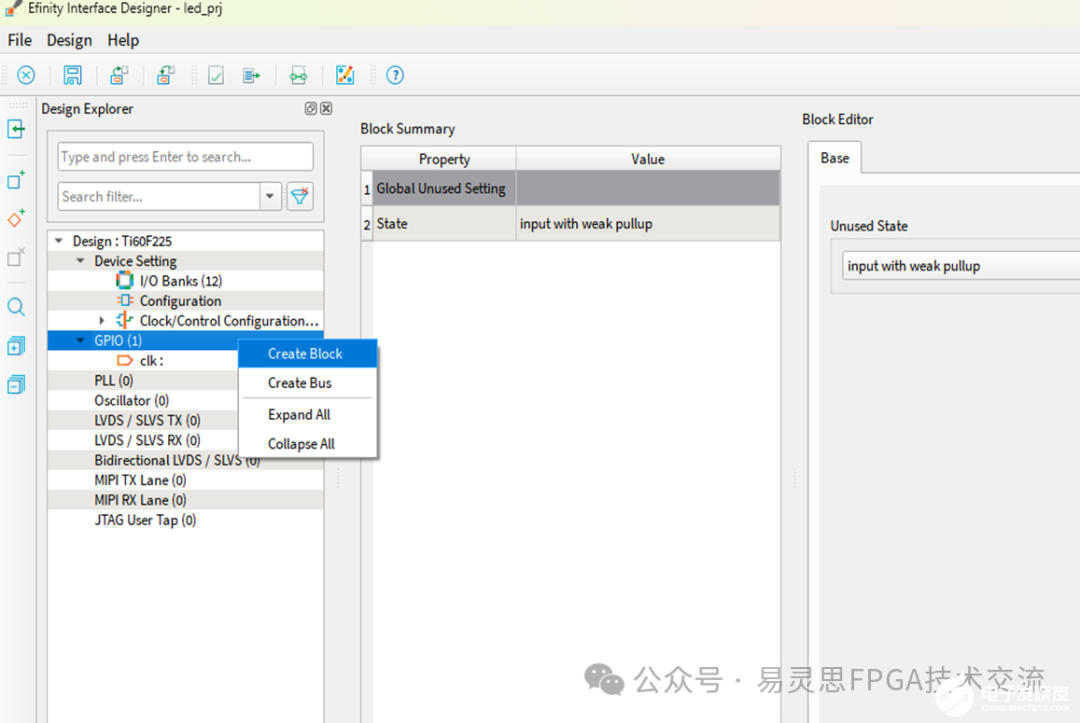Click the Value column header
Image resolution: width=1080 pixels, height=723 pixels.
(x=648, y=159)
